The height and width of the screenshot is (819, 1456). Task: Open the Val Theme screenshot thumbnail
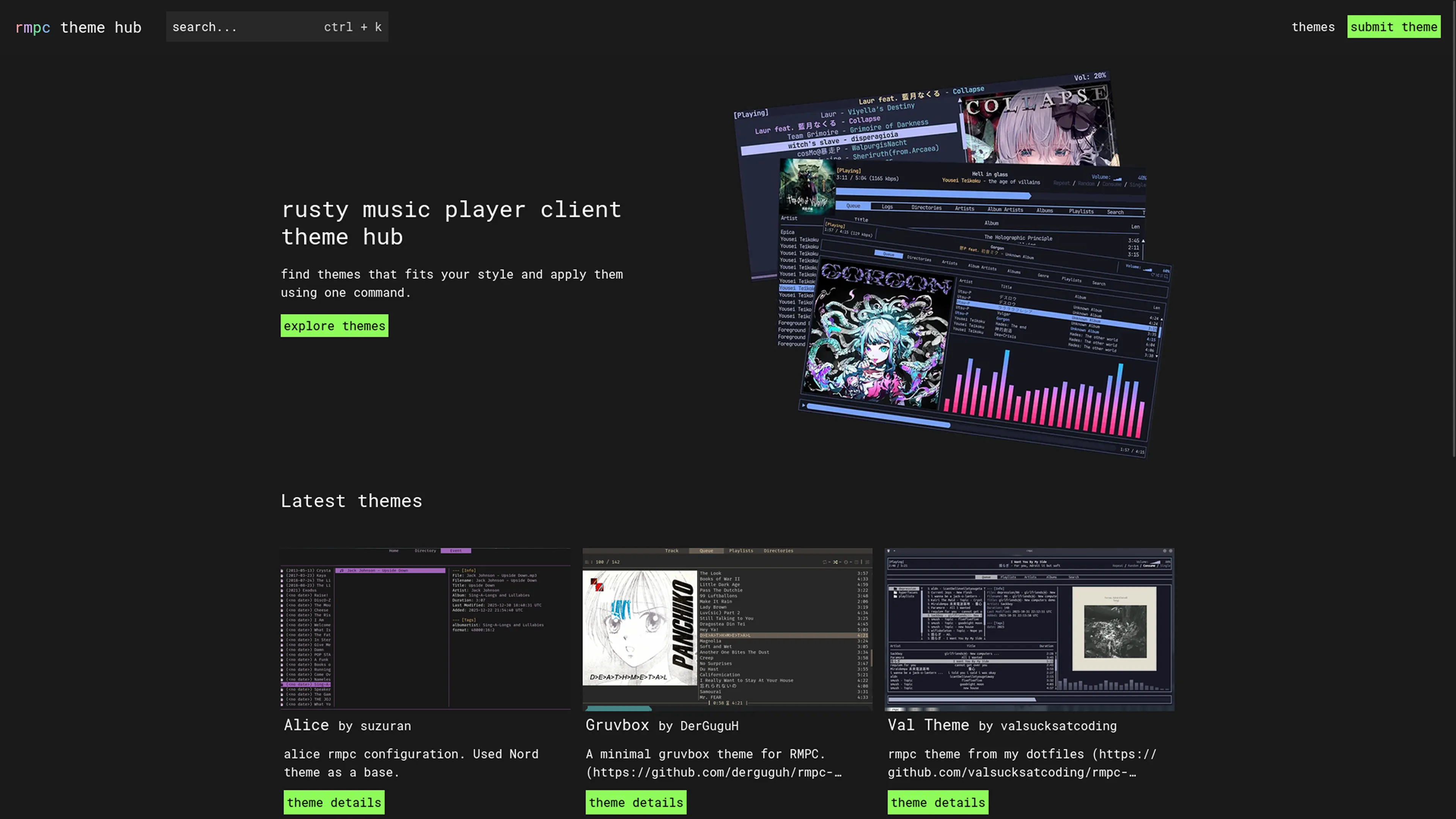(1029, 629)
